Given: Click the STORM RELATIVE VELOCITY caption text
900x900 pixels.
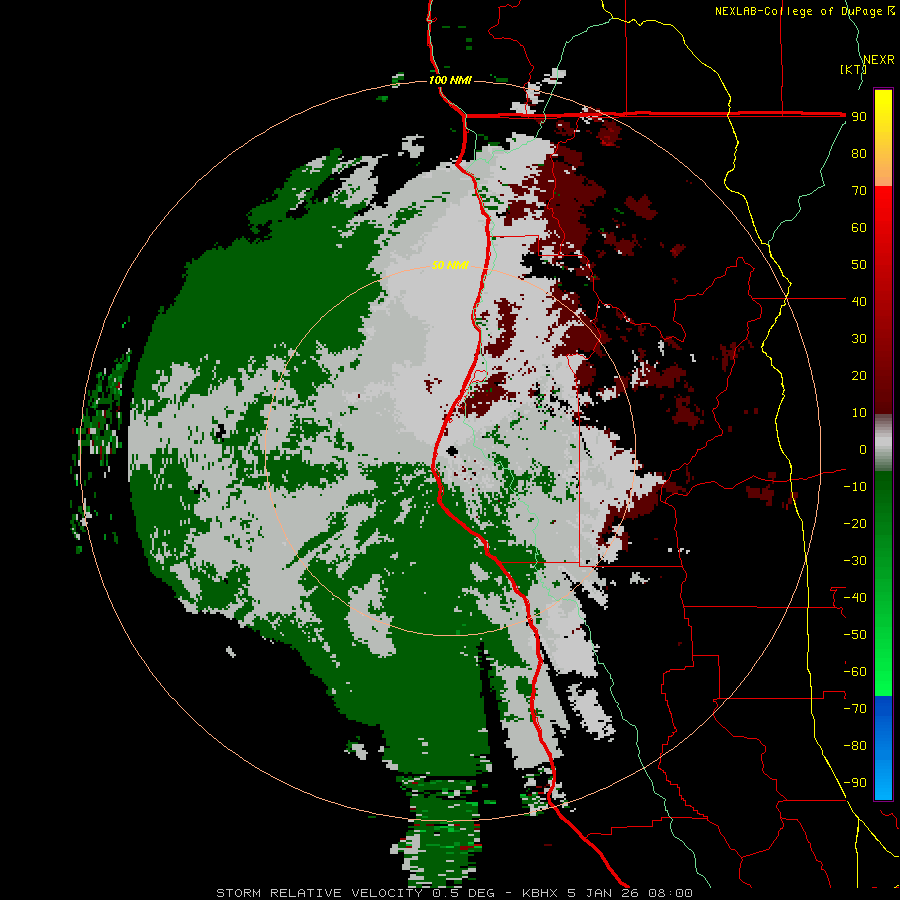Looking at the screenshot, I should click(320, 893).
